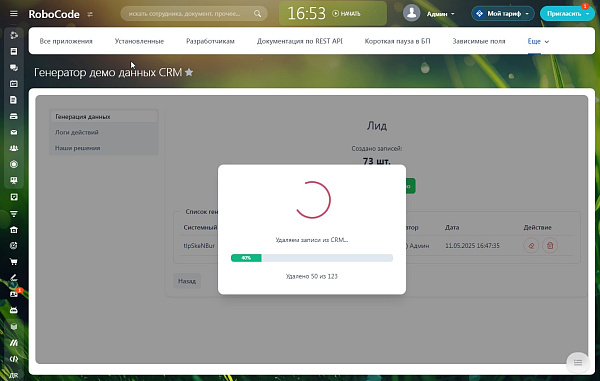
Task: Switch to Разработчикам tab
Action: pos(210,41)
